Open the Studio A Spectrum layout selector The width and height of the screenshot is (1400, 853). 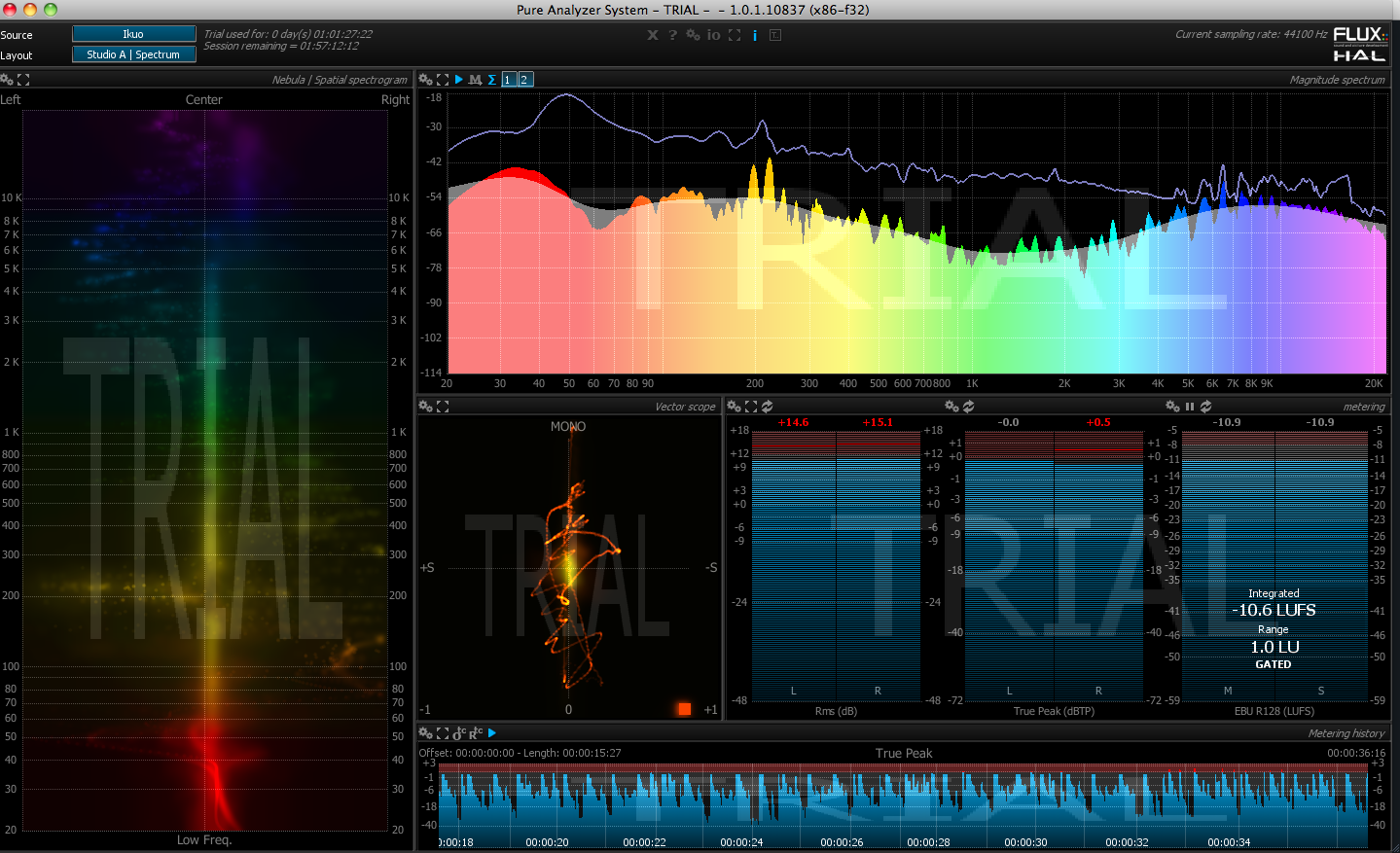pyautogui.click(x=133, y=53)
